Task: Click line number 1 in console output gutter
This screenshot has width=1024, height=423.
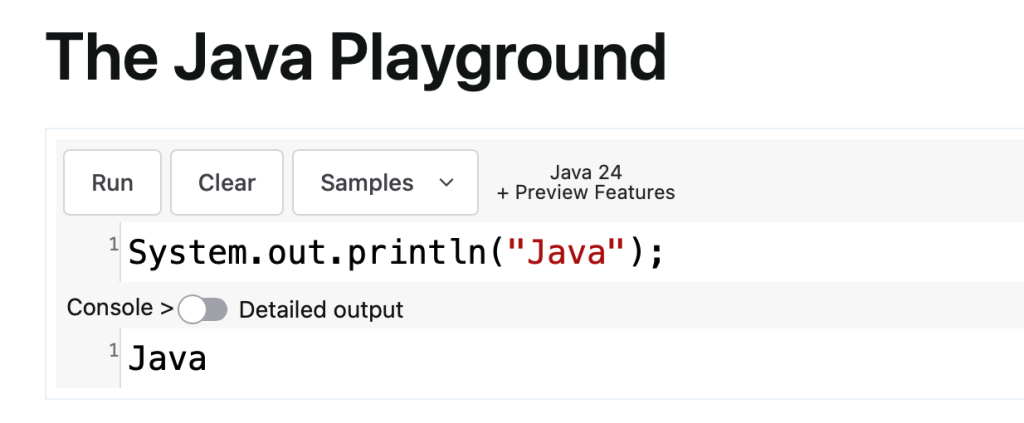Action: pos(113,349)
